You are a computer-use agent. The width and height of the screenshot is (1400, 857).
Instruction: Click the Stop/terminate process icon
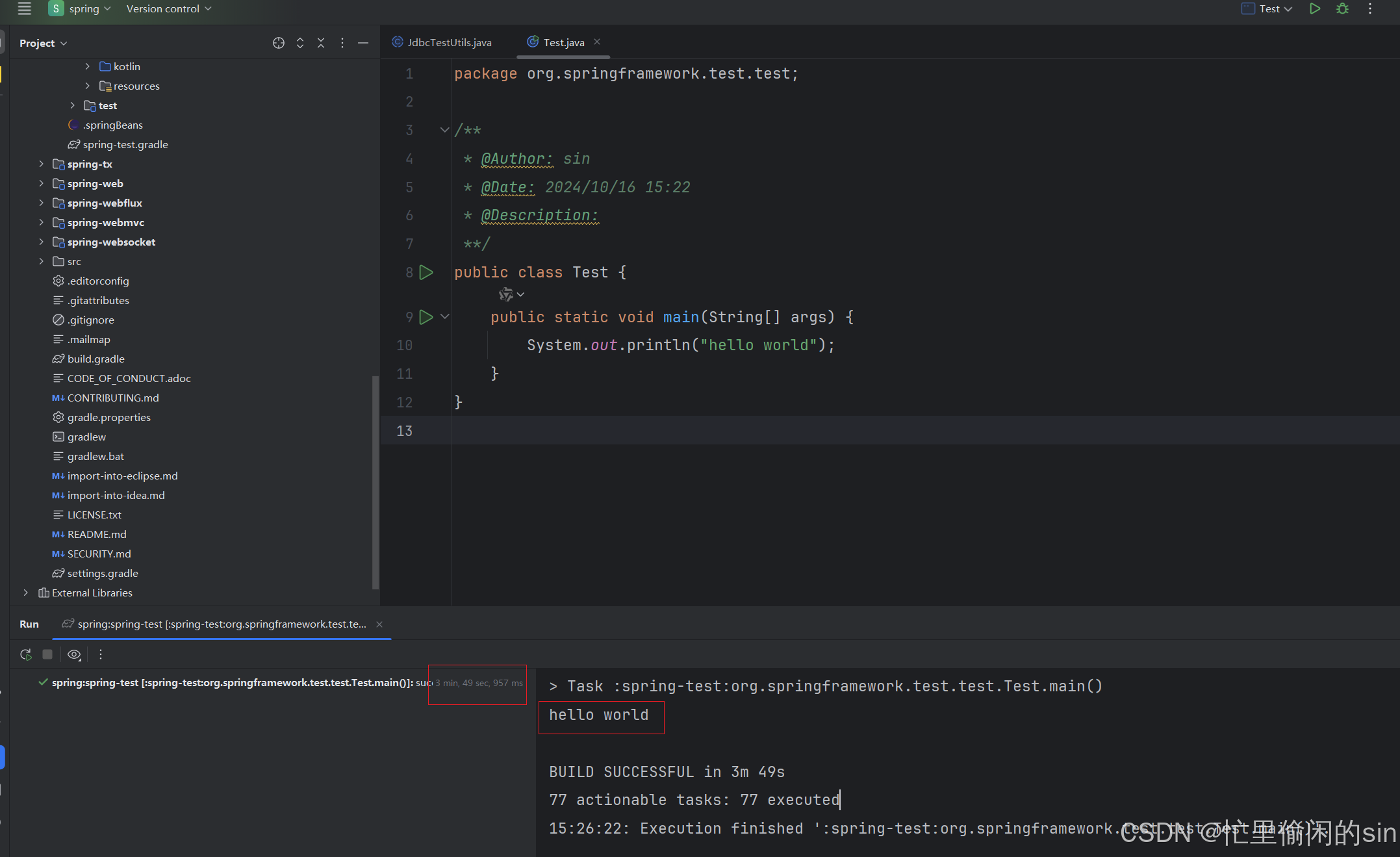(x=47, y=653)
